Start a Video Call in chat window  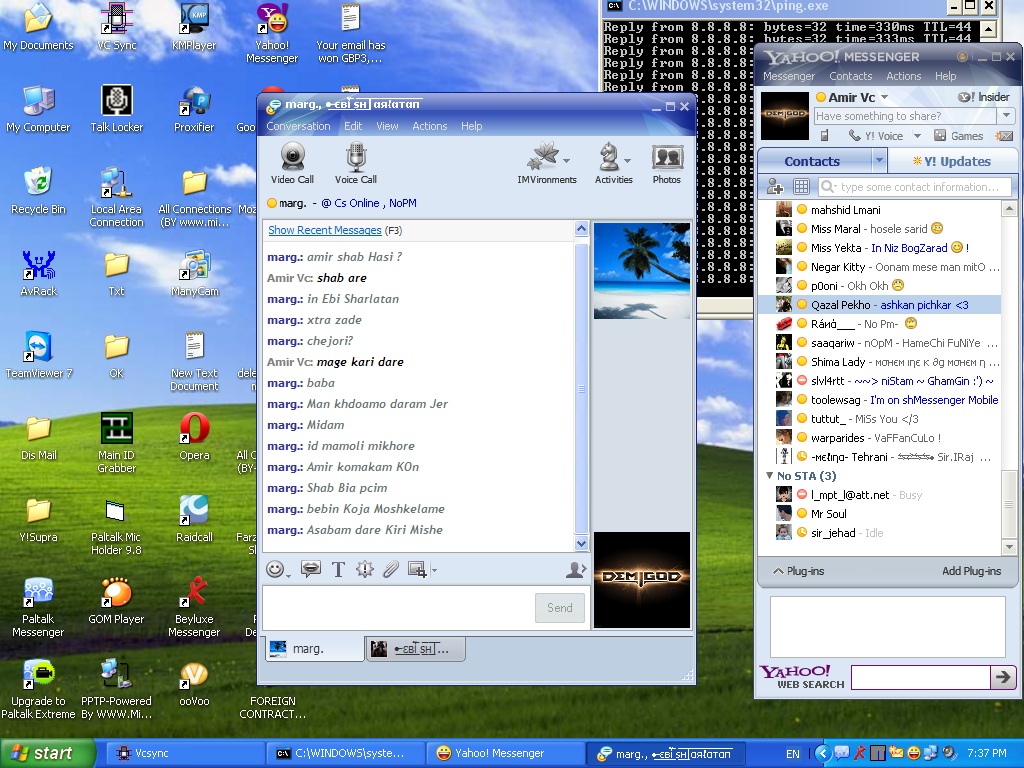[292, 164]
